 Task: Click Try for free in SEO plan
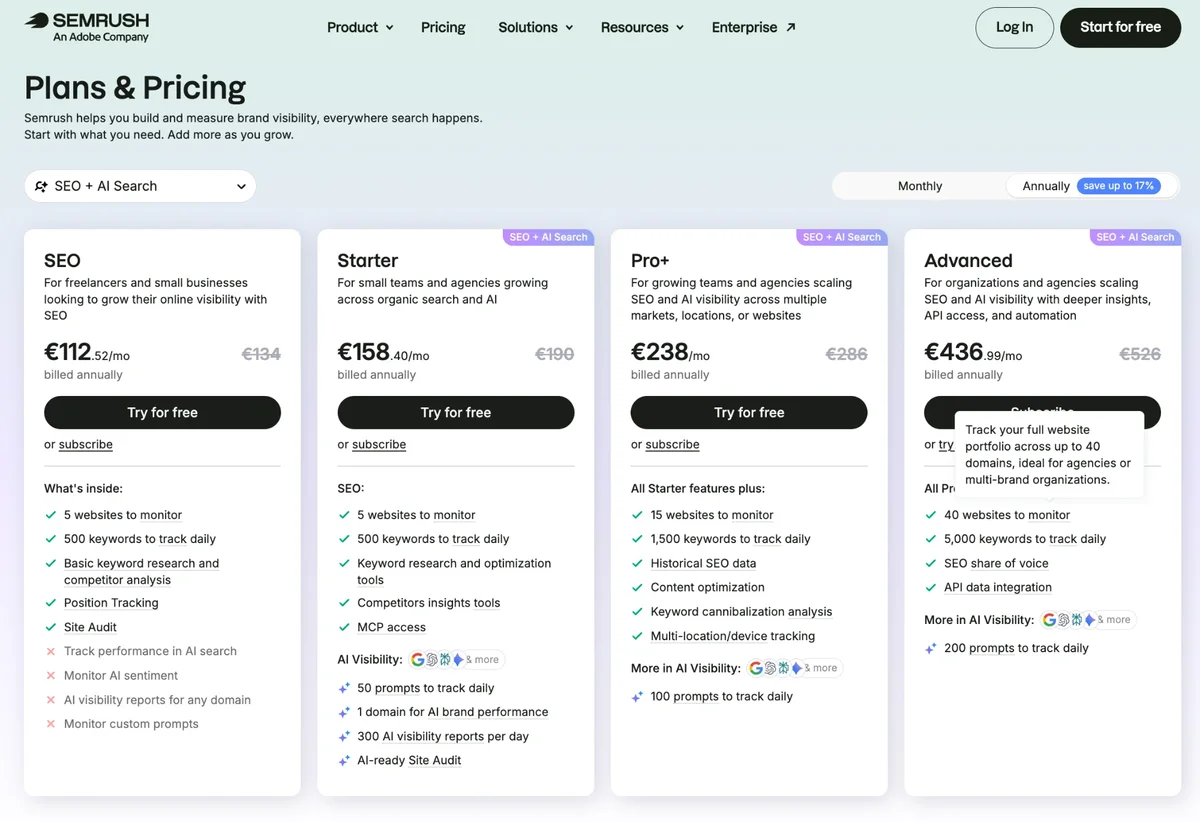[162, 412]
